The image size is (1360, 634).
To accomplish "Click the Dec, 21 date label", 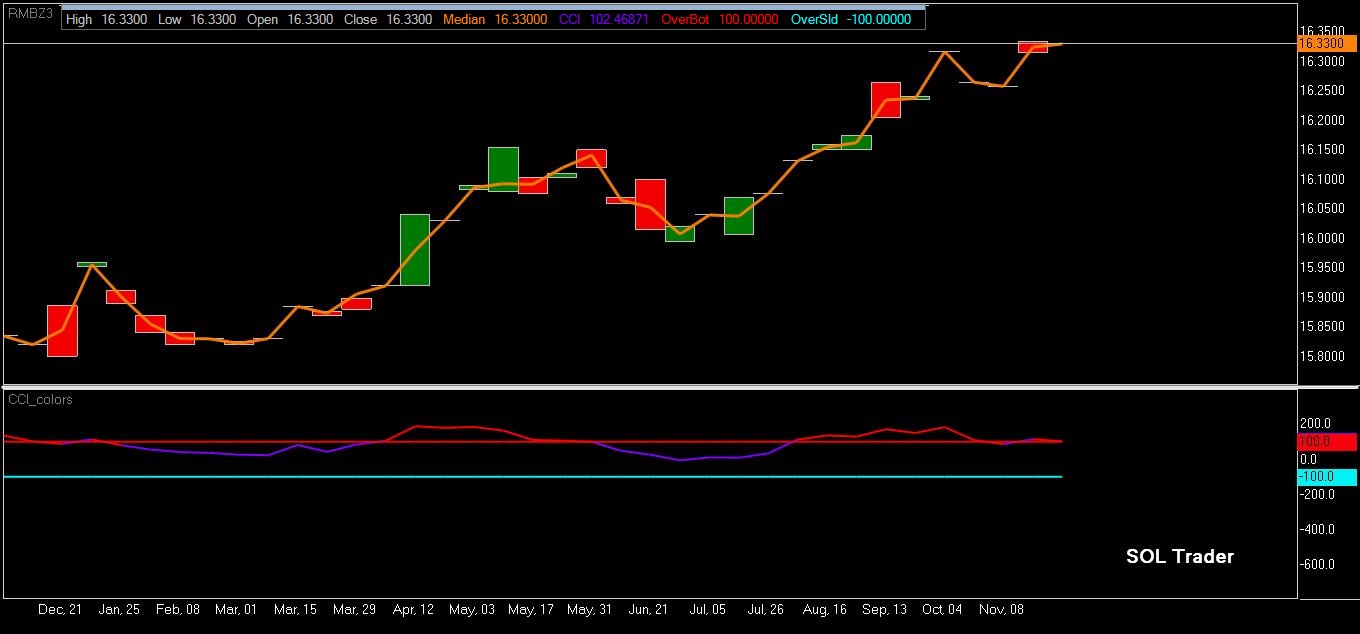I will tap(60, 609).
